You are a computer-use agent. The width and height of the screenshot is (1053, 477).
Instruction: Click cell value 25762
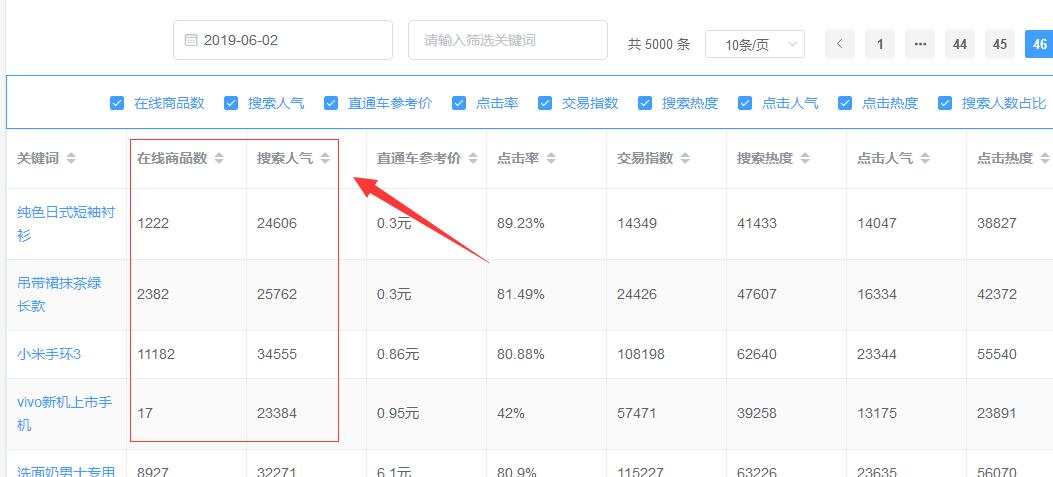pos(277,294)
